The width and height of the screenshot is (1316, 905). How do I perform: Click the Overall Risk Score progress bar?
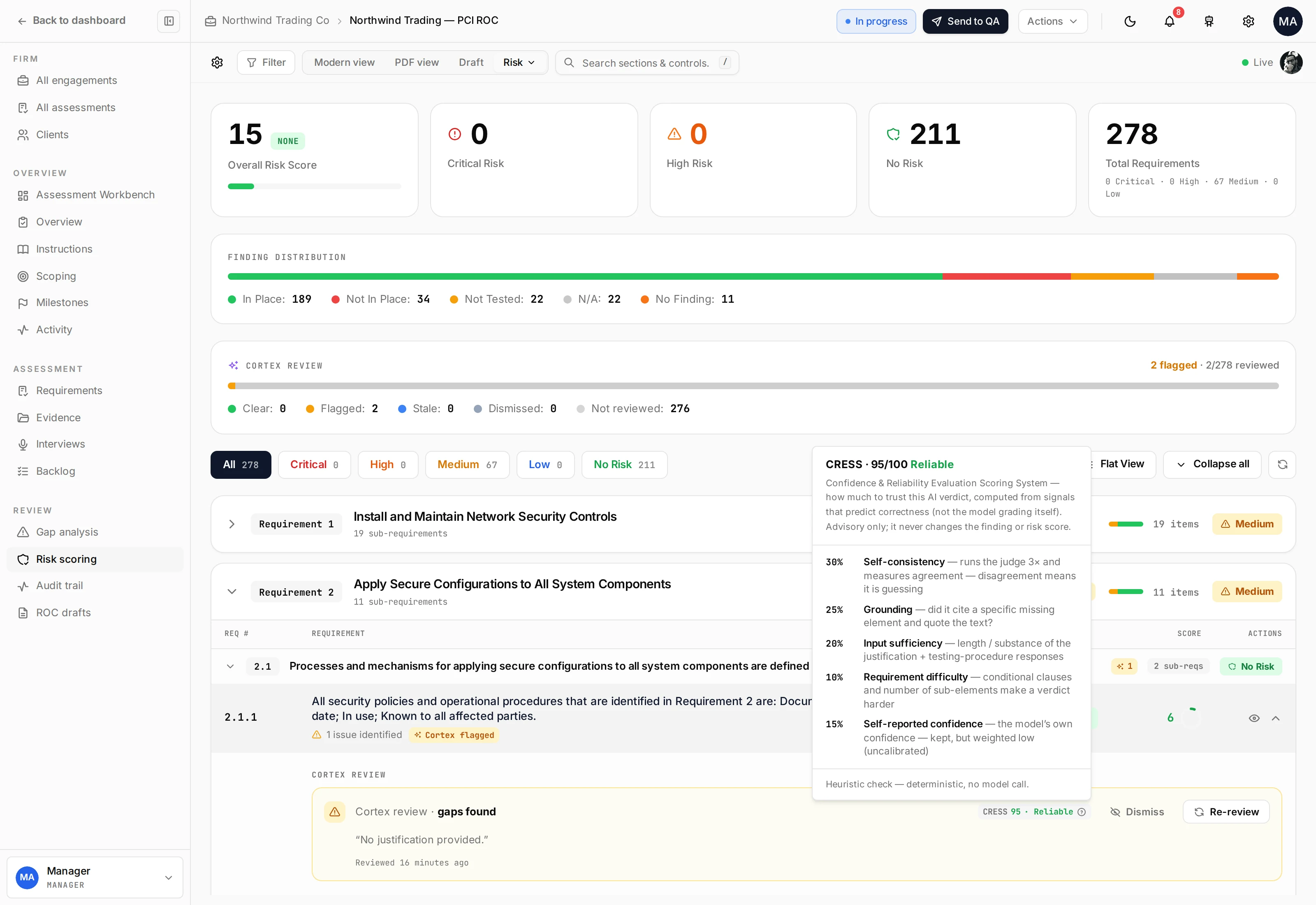315,187
